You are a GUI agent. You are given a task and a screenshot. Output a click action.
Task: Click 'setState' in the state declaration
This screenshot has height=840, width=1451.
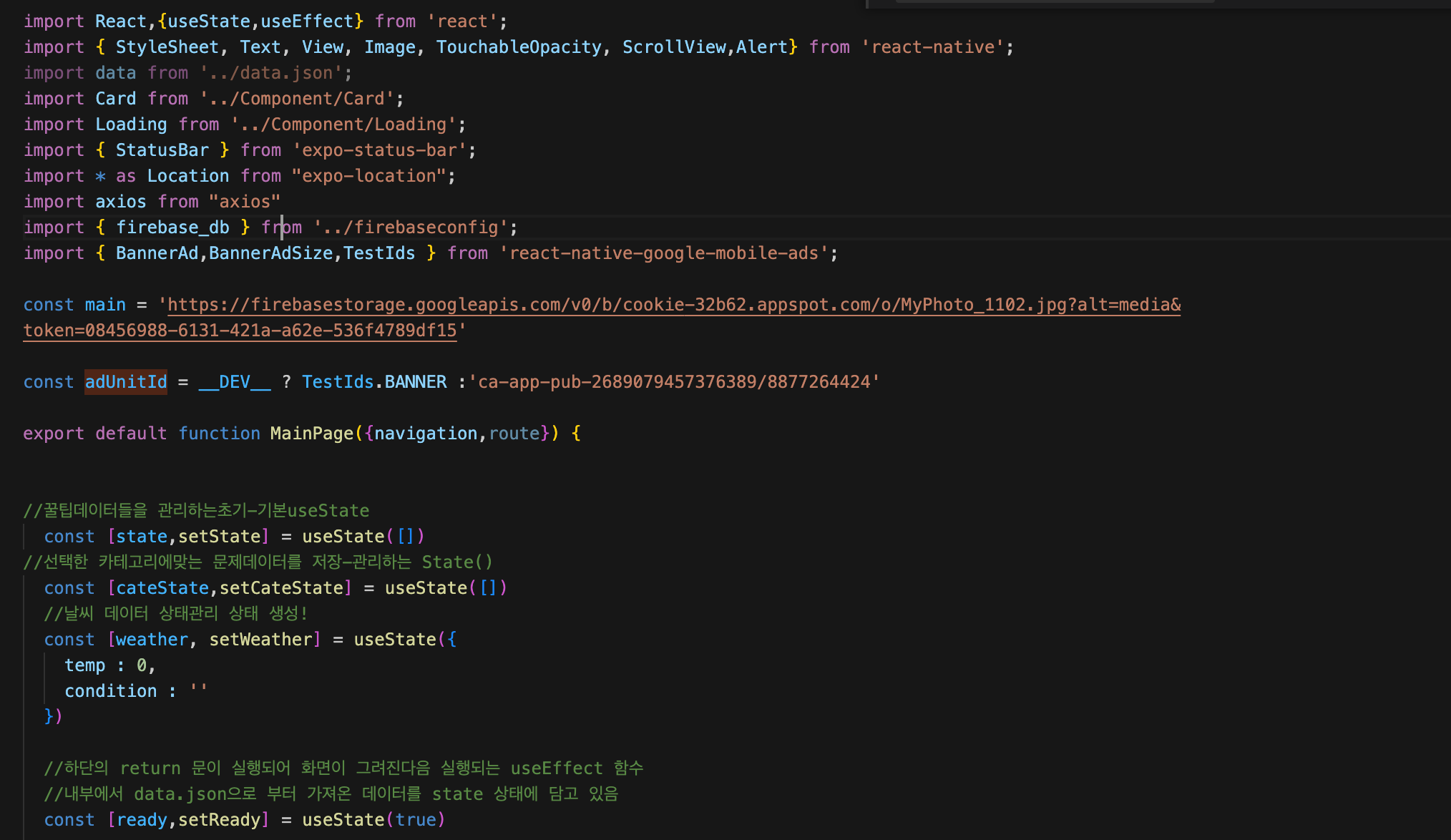tap(219, 537)
